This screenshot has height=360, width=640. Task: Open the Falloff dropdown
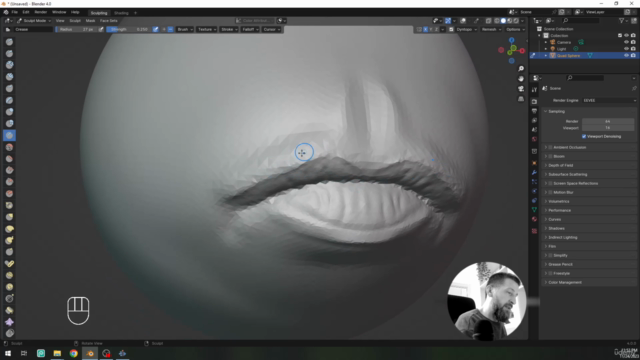click(250, 29)
